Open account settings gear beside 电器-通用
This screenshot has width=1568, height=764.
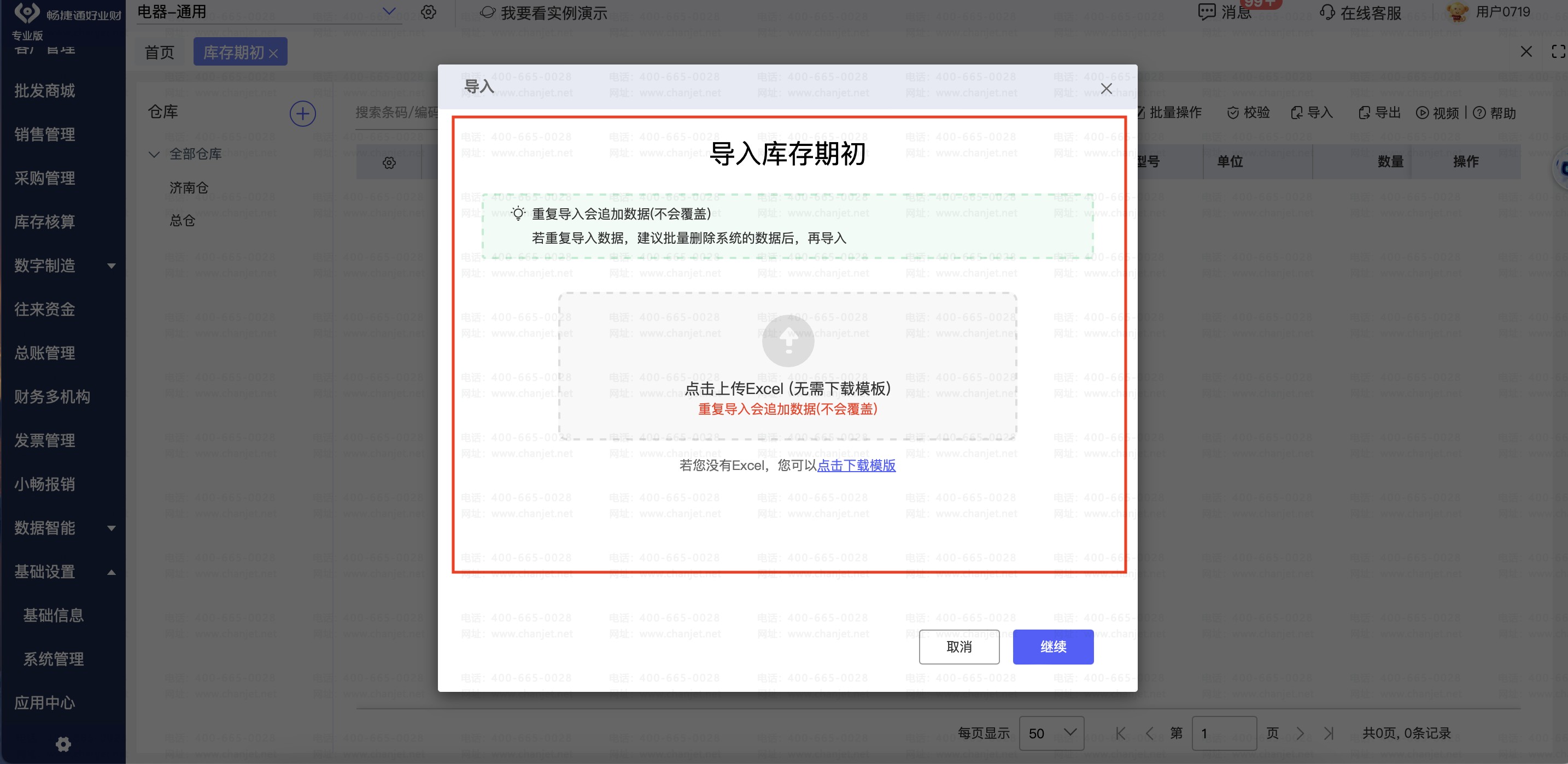click(x=429, y=12)
